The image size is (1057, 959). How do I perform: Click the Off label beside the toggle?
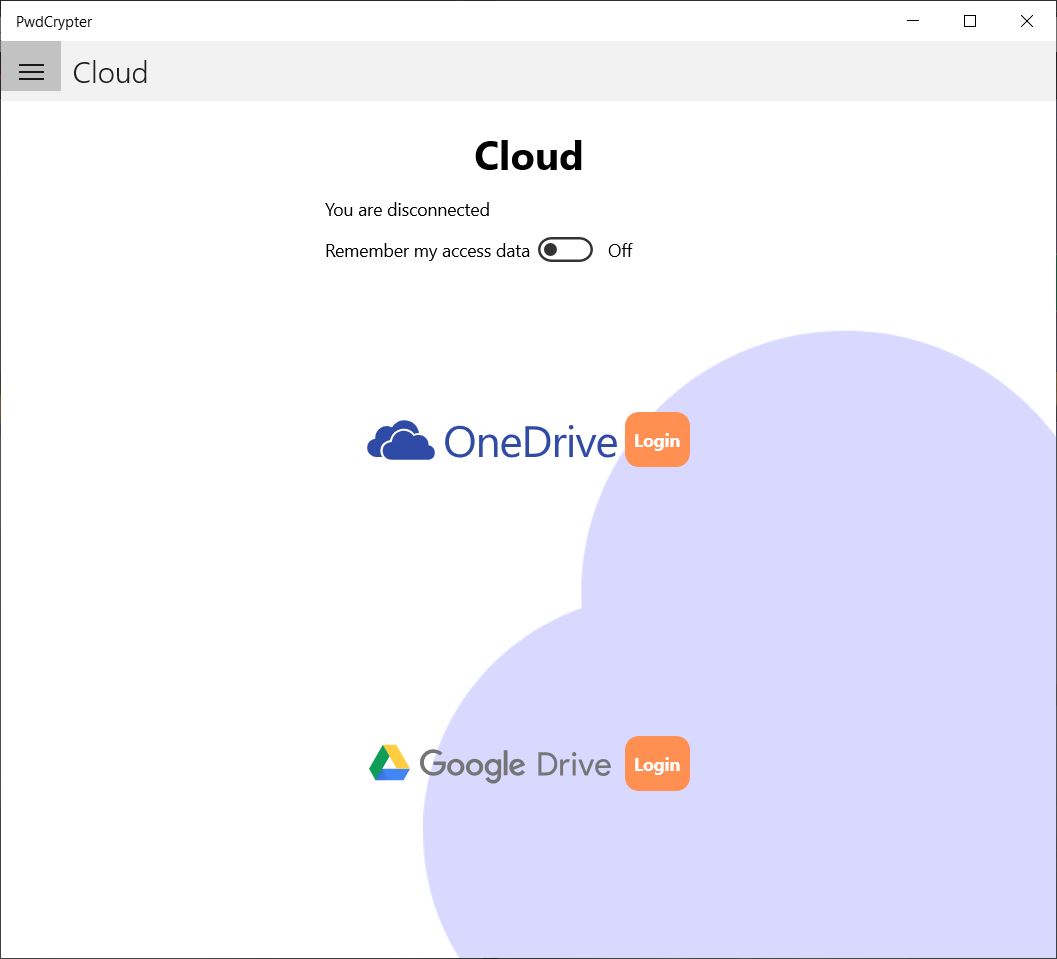pyautogui.click(x=619, y=250)
